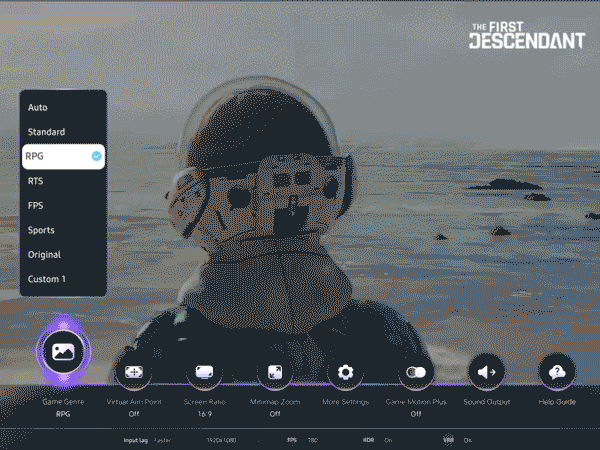The image size is (600, 450).
Task: Choose Auto from the genre list
Action: tap(63, 108)
